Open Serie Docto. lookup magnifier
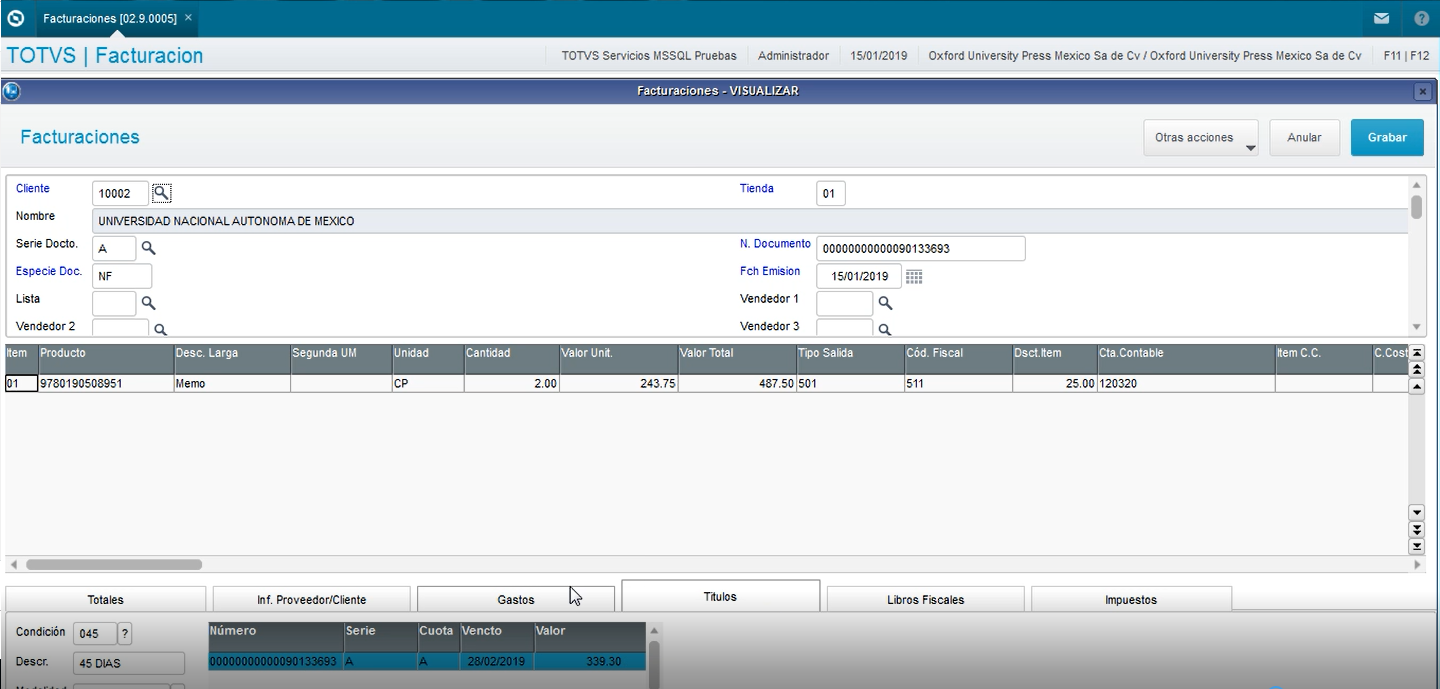The height and width of the screenshot is (689, 1440). (148, 248)
